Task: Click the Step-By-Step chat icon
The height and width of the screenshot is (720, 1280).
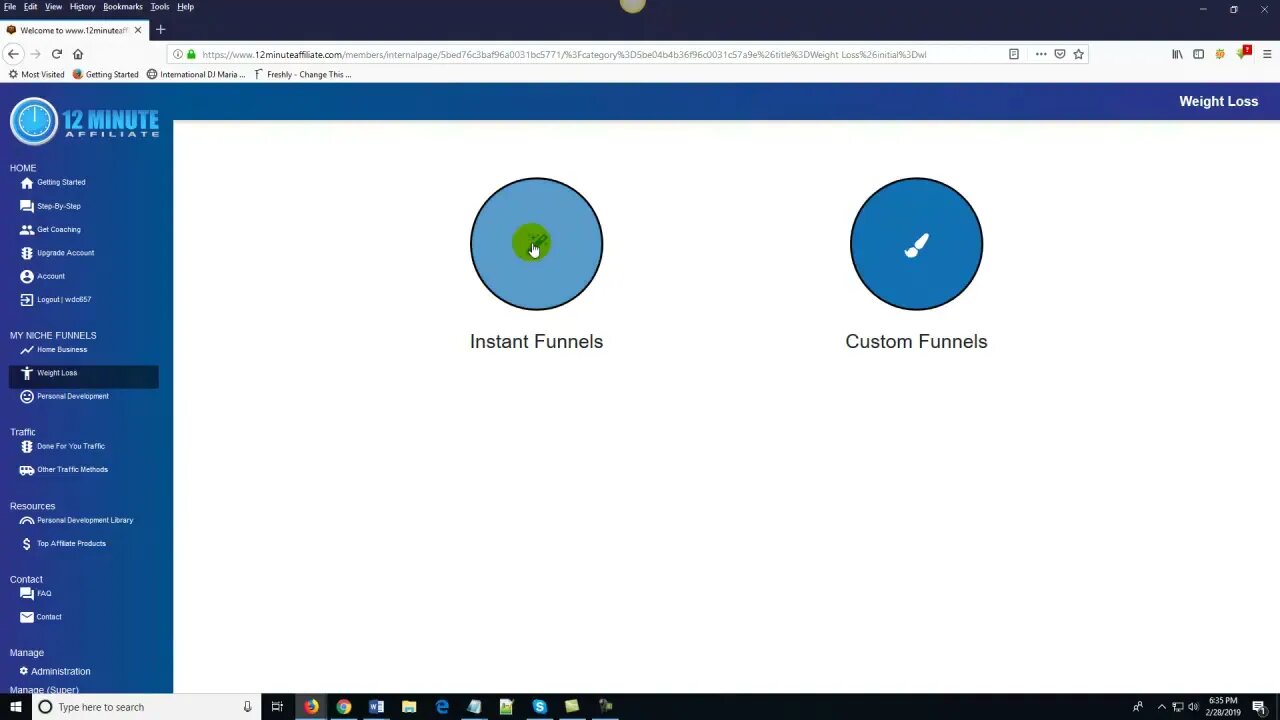Action: [x=27, y=206]
